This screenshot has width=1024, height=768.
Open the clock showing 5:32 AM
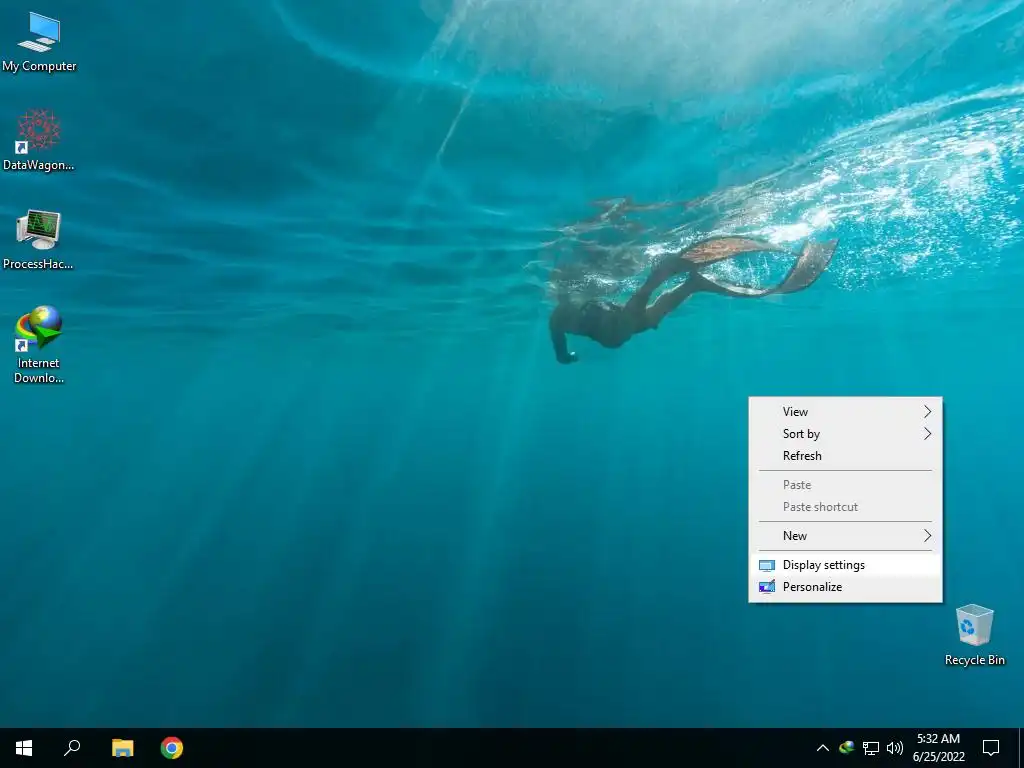tap(938, 748)
